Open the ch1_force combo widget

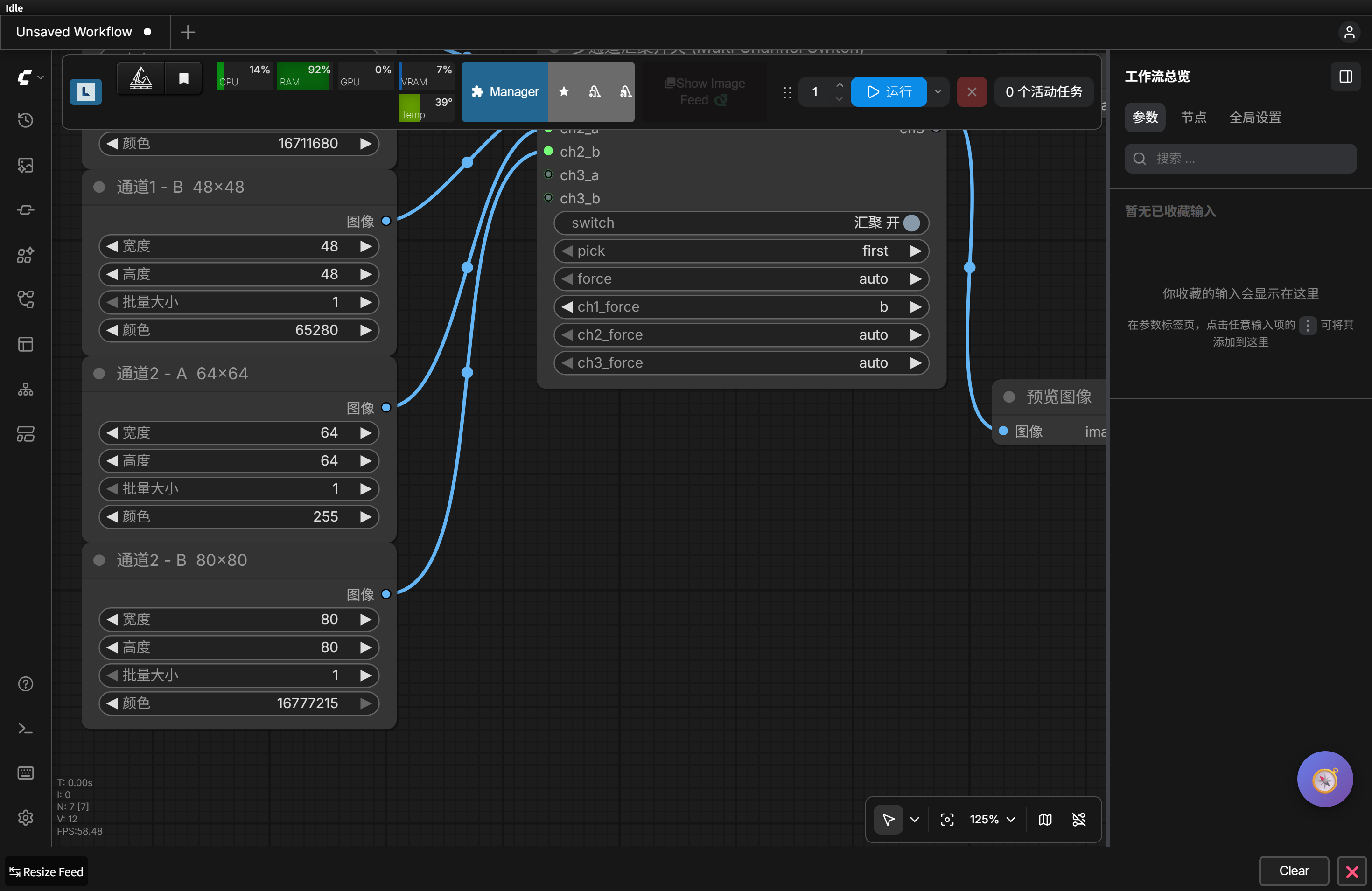coord(742,306)
